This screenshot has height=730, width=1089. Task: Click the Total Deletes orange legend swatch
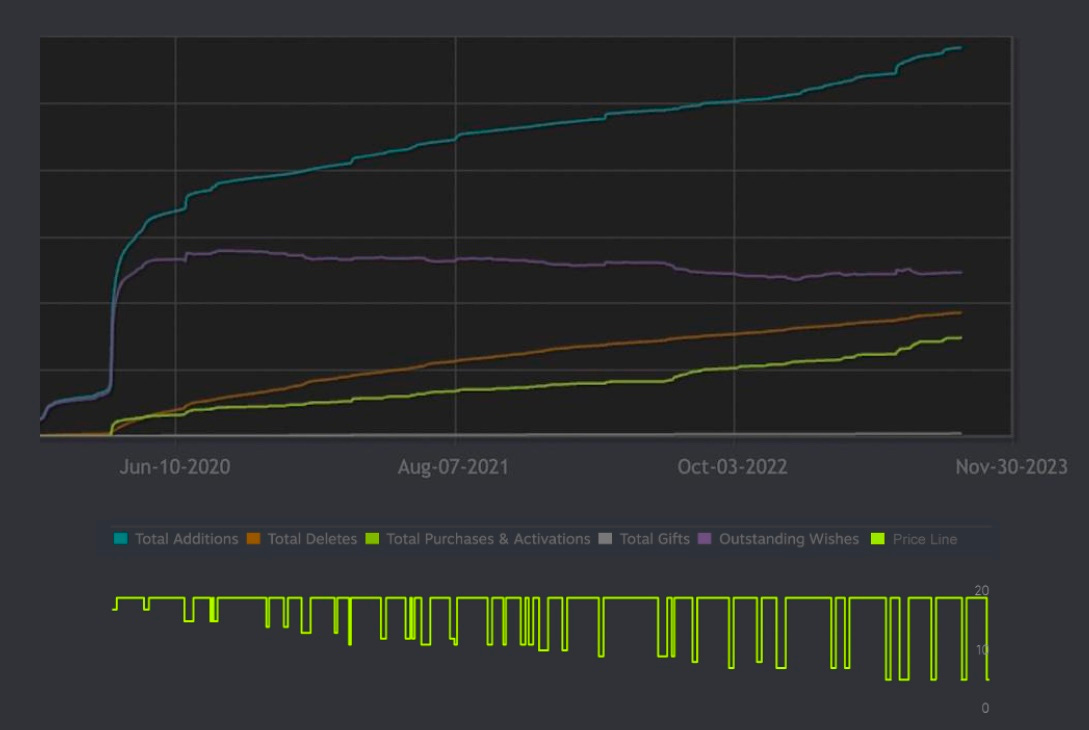click(x=253, y=539)
